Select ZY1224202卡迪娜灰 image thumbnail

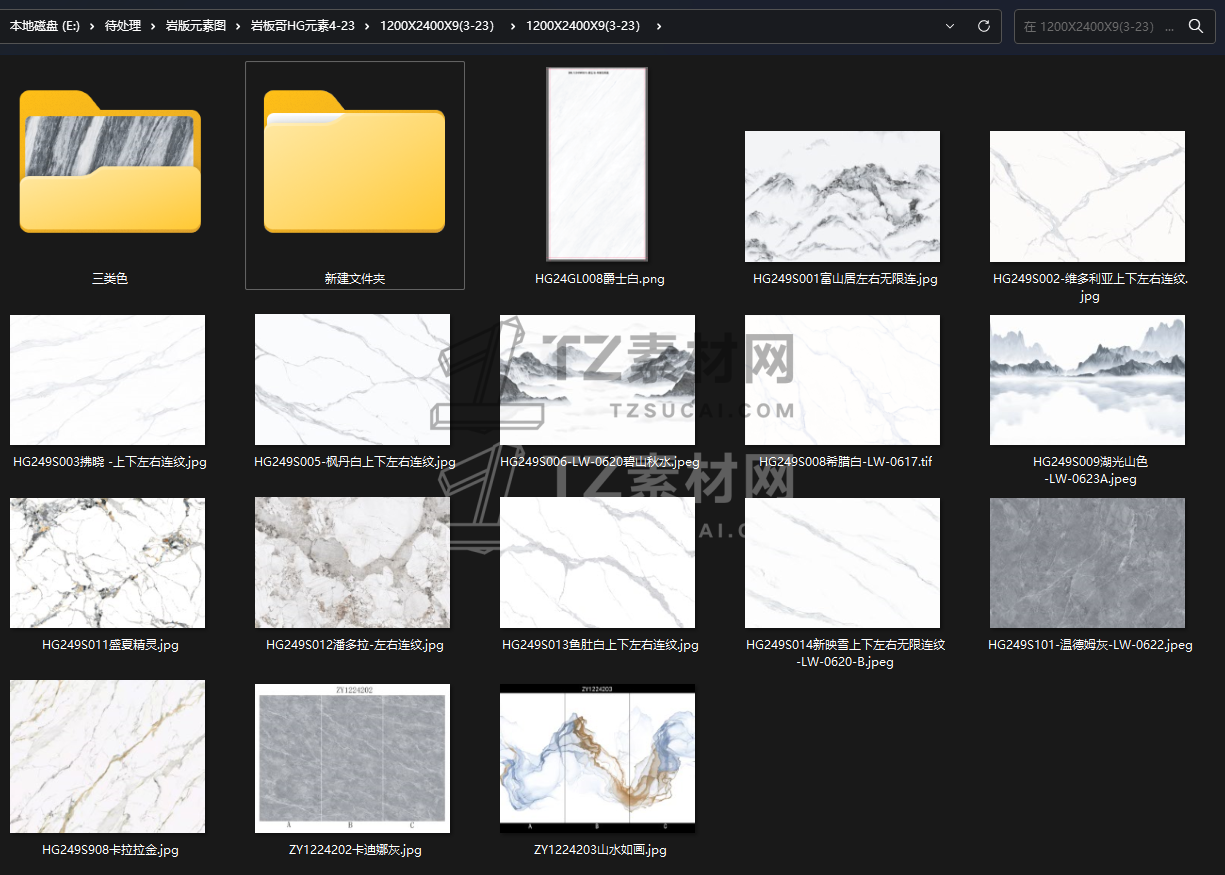(352, 758)
